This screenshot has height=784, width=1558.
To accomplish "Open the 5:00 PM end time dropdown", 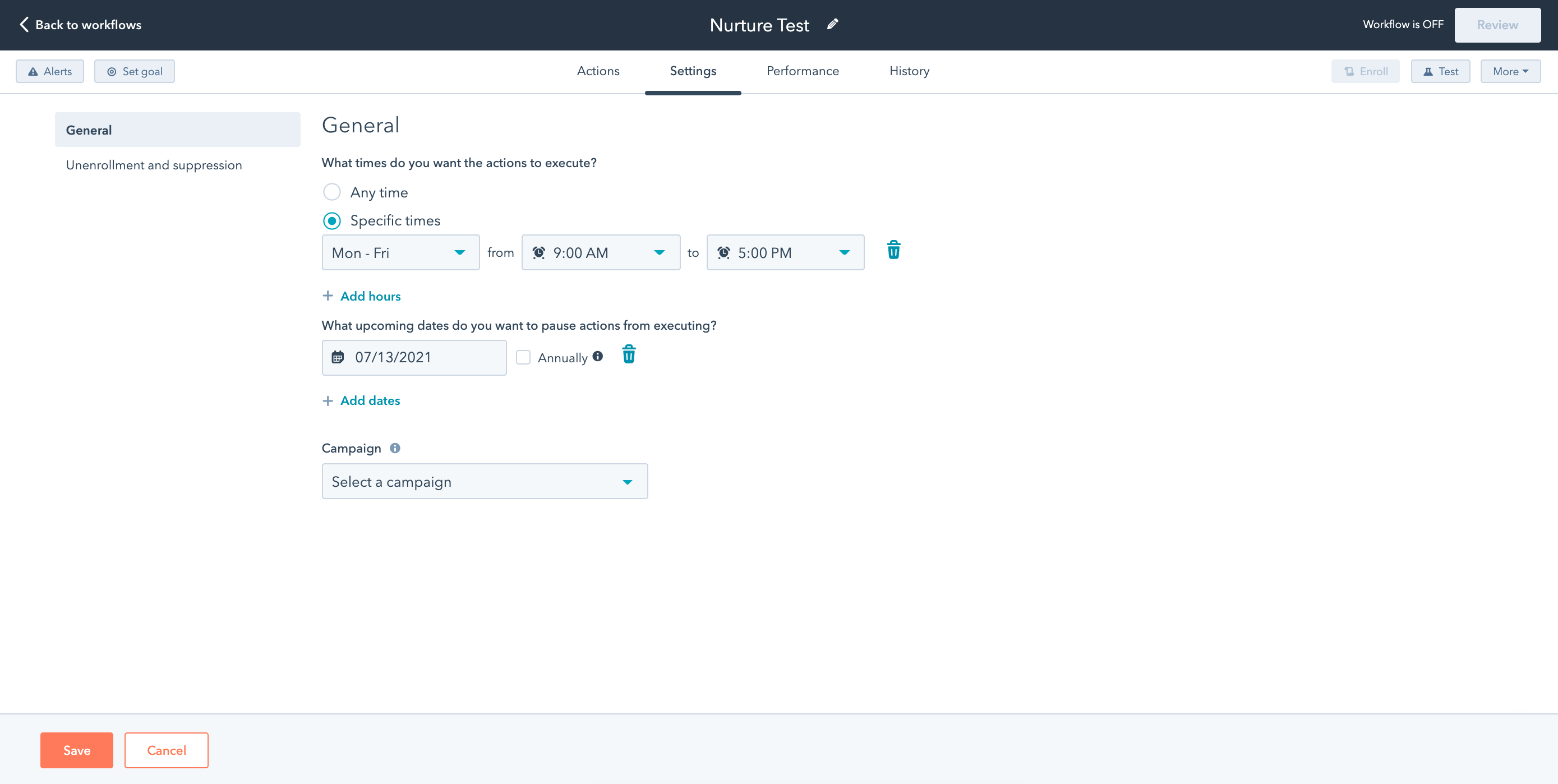I will [785, 252].
